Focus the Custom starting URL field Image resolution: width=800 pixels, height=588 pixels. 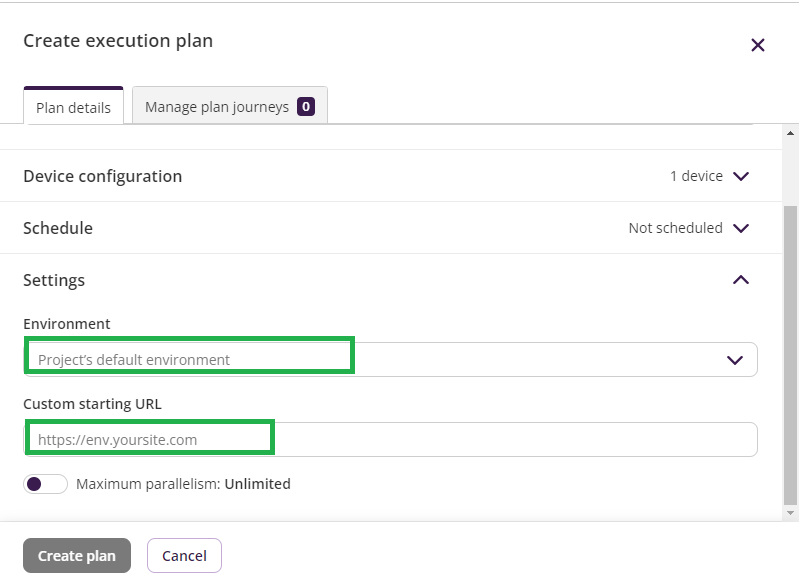click(391, 439)
